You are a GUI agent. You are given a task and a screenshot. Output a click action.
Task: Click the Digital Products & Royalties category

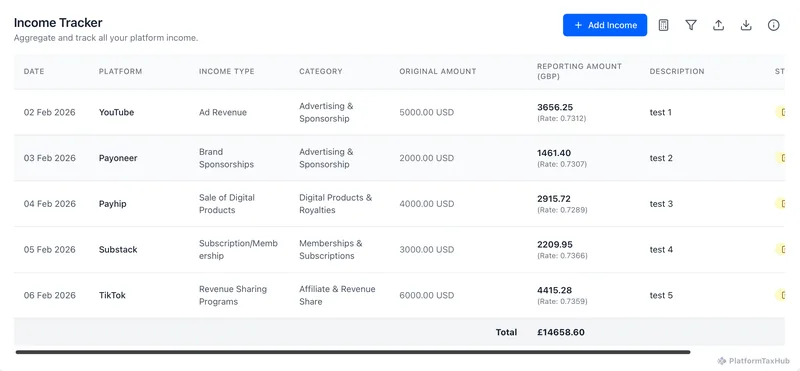coord(336,204)
